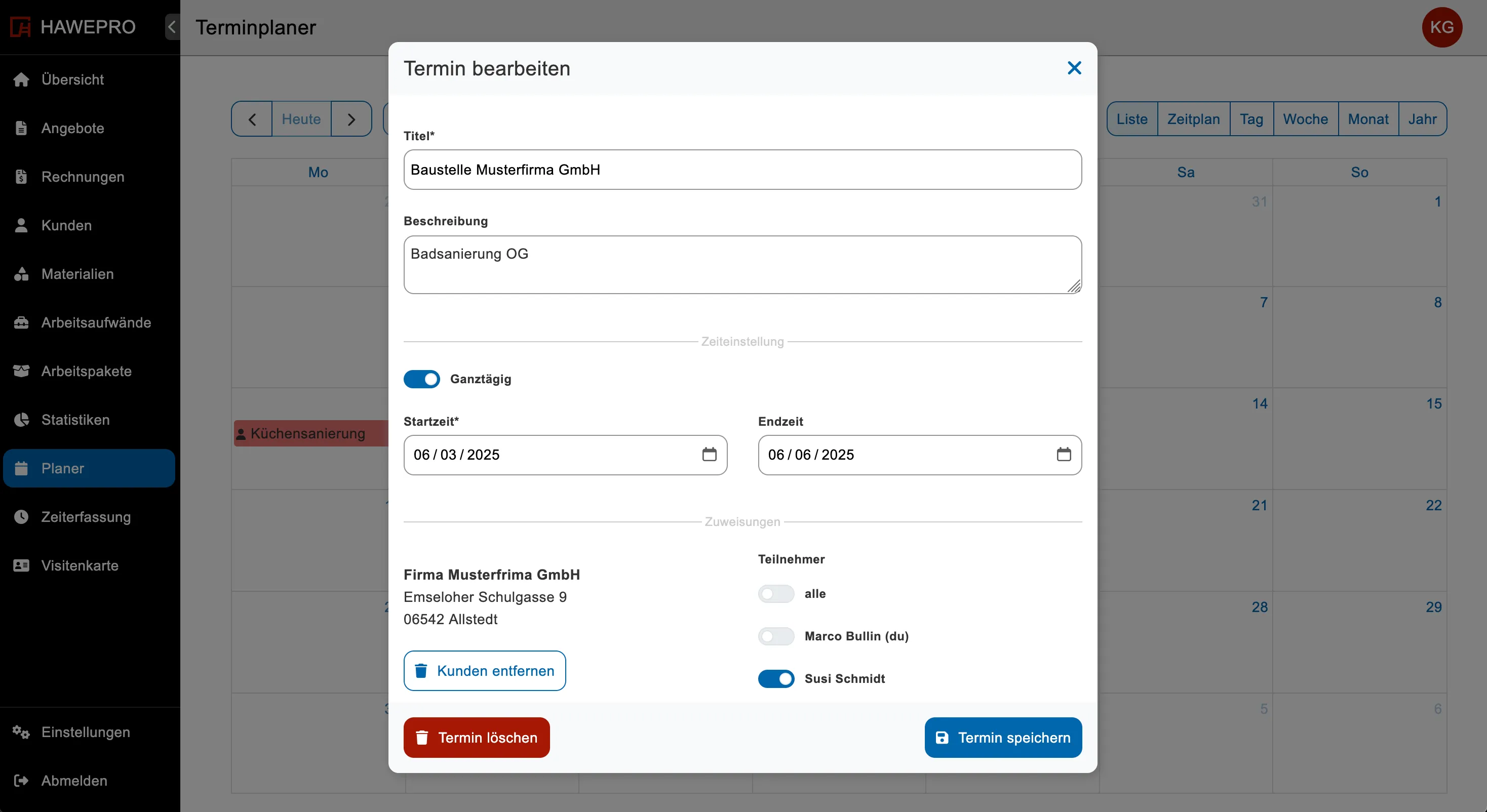Click the Statistiken pie chart icon
Screen dimensions: 1487x812
point(21,420)
